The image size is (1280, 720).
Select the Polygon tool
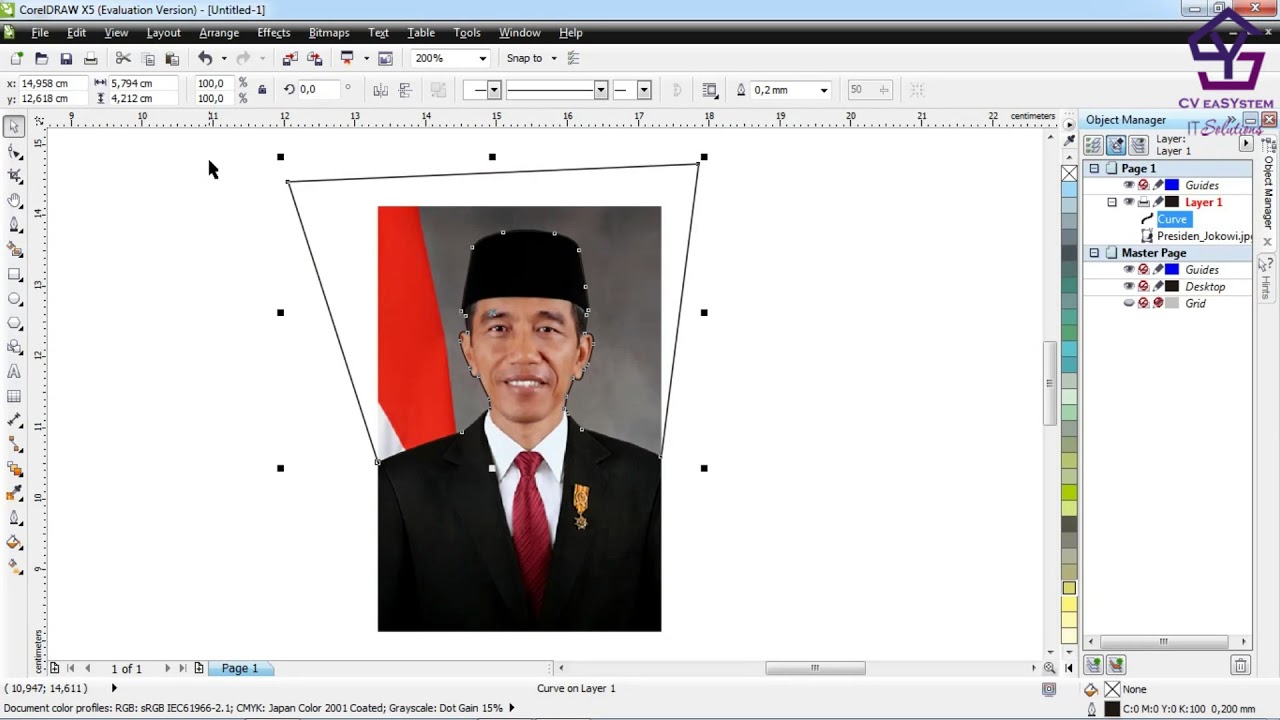(x=14, y=323)
